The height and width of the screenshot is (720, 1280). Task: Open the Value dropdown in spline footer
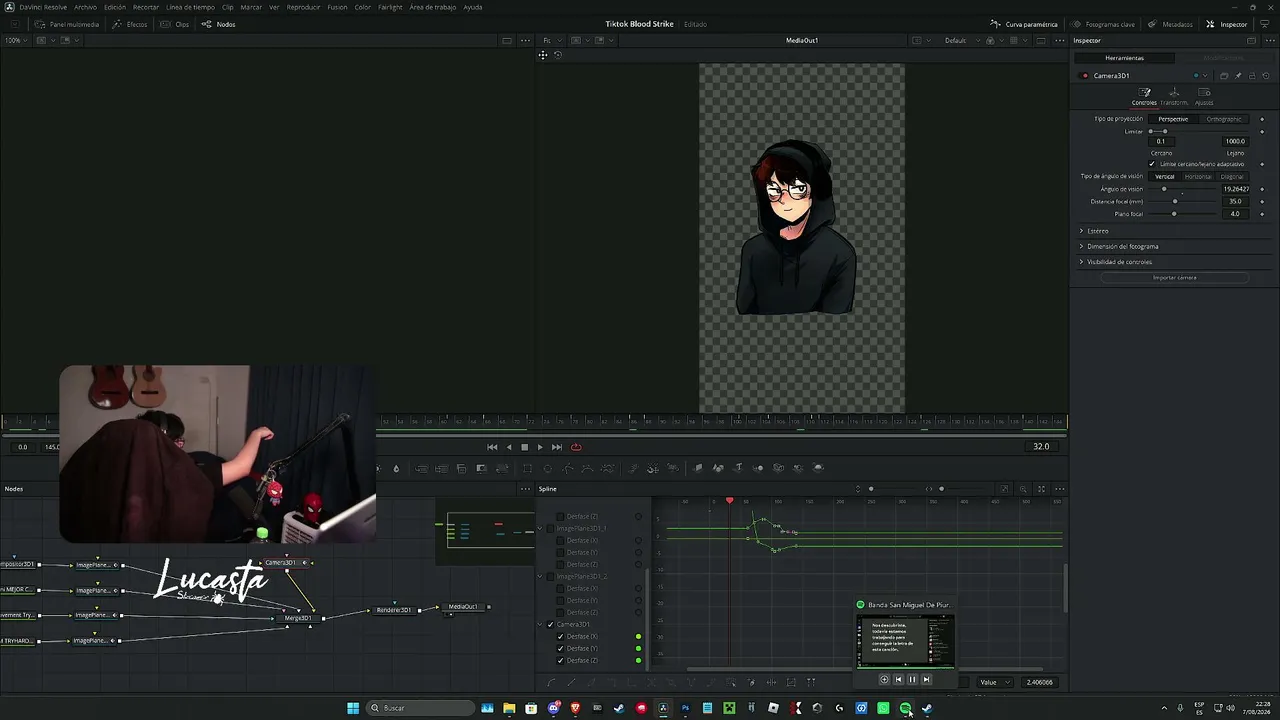[x=993, y=682]
